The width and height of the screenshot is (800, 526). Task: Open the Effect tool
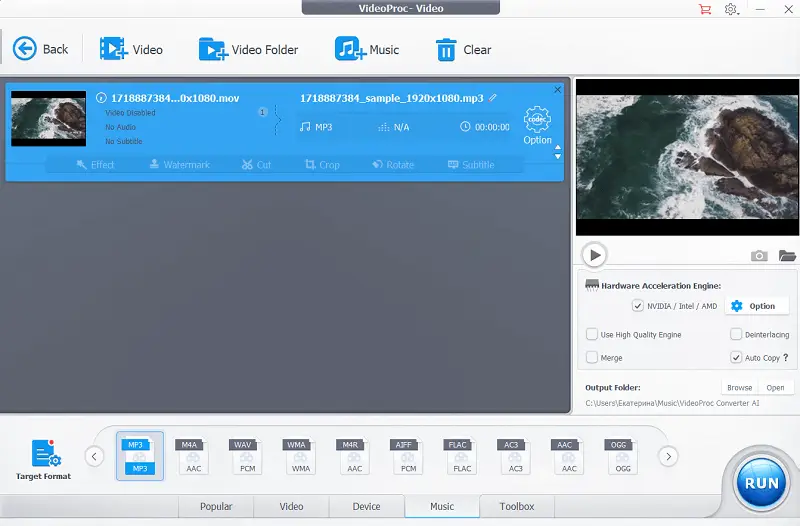tap(95, 165)
